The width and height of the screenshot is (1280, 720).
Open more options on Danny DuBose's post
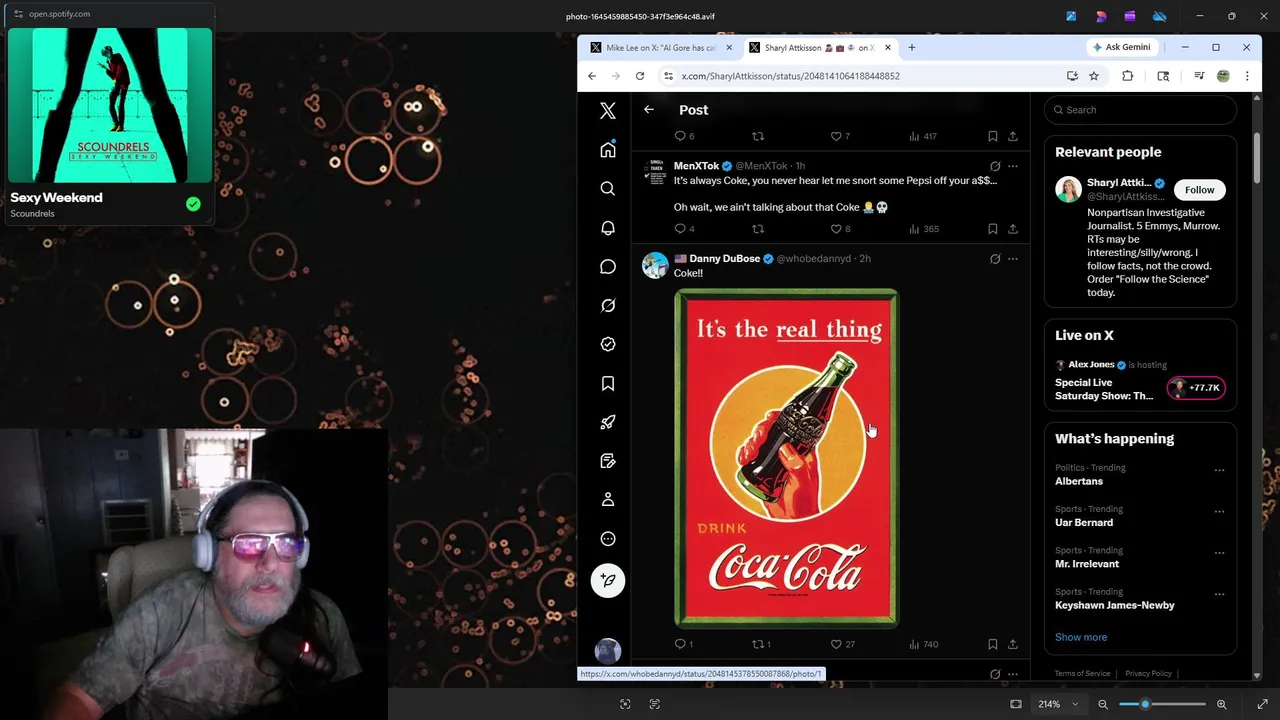pyautogui.click(x=1013, y=259)
